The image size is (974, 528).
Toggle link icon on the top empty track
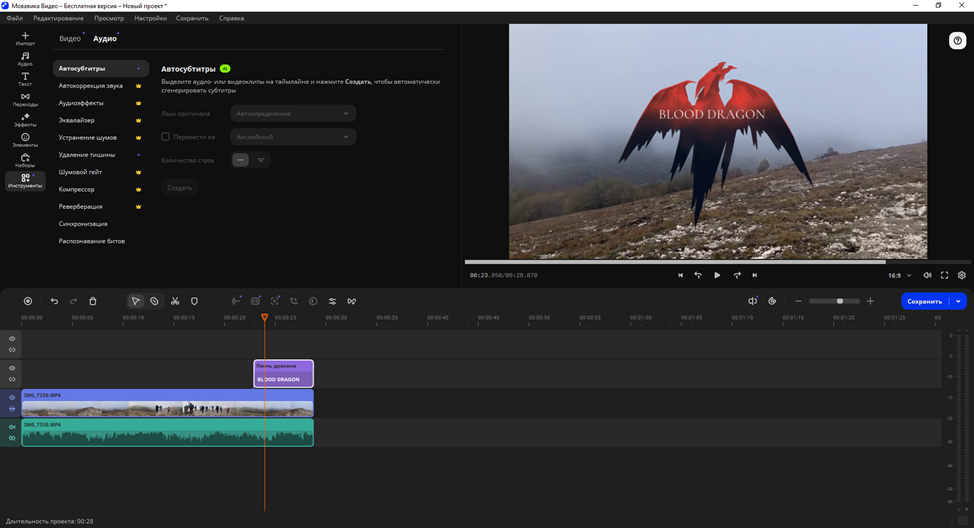[x=12, y=350]
